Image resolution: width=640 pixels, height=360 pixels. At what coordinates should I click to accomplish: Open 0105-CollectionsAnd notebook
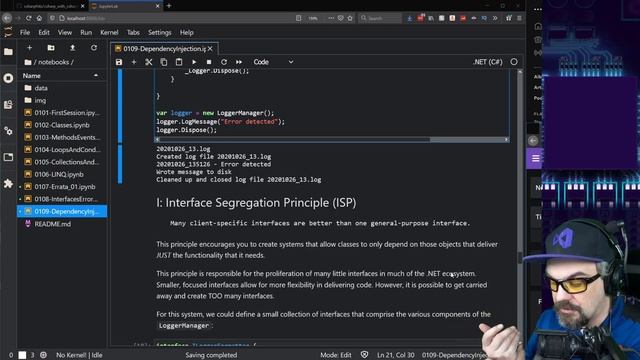[x=62, y=162]
